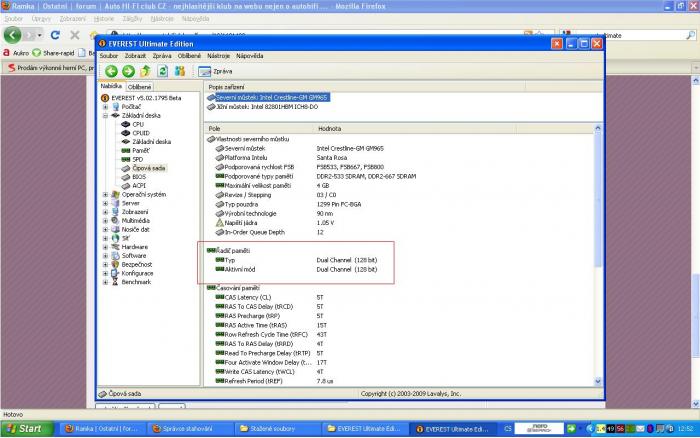Expand the Multimédia tree node
The height and width of the screenshot is (438, 700).
coord(105,220)
